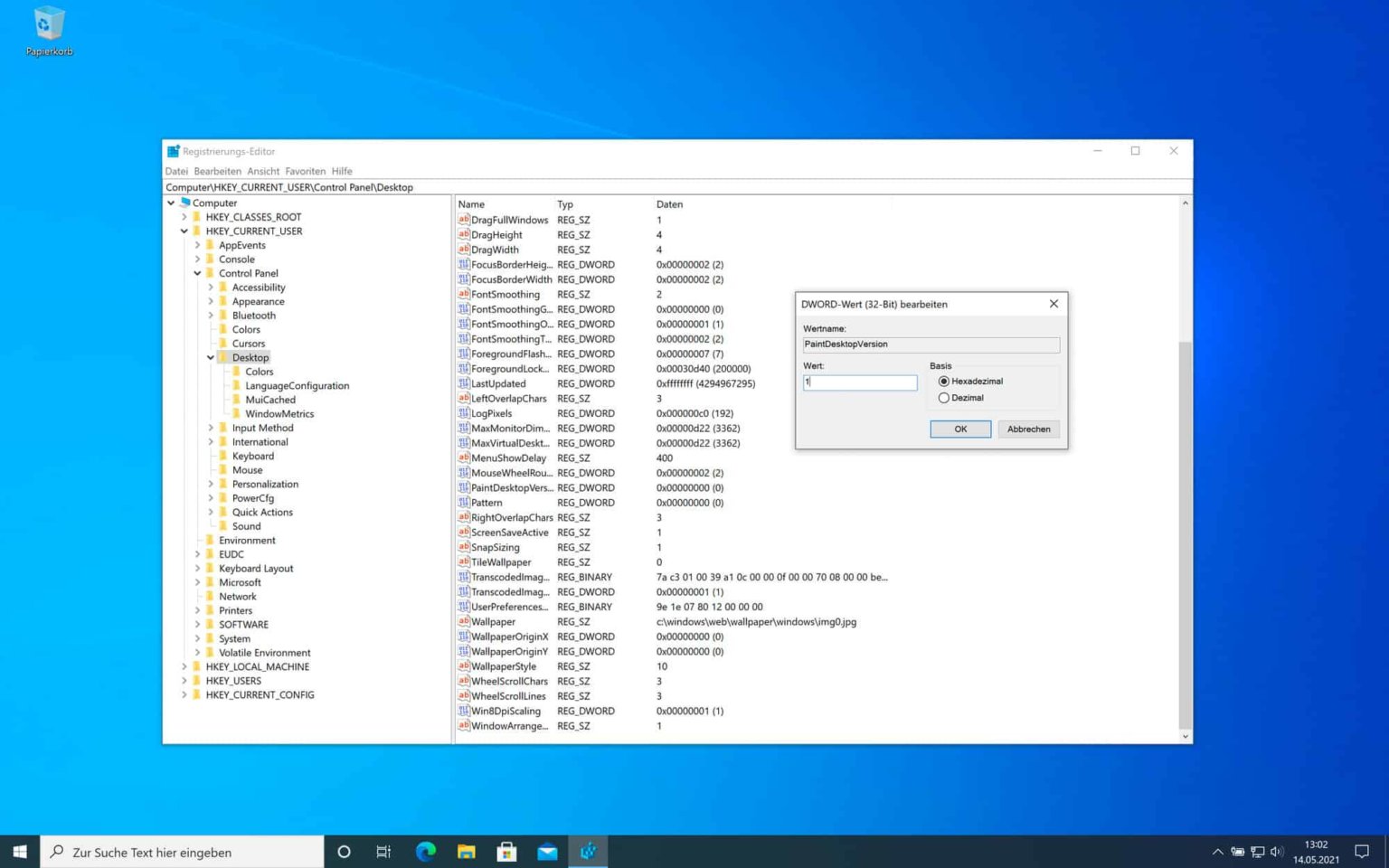This screenshot has width=1389, height=868.
Task: Open the Mail app from the taskbar
Action: 547,851
